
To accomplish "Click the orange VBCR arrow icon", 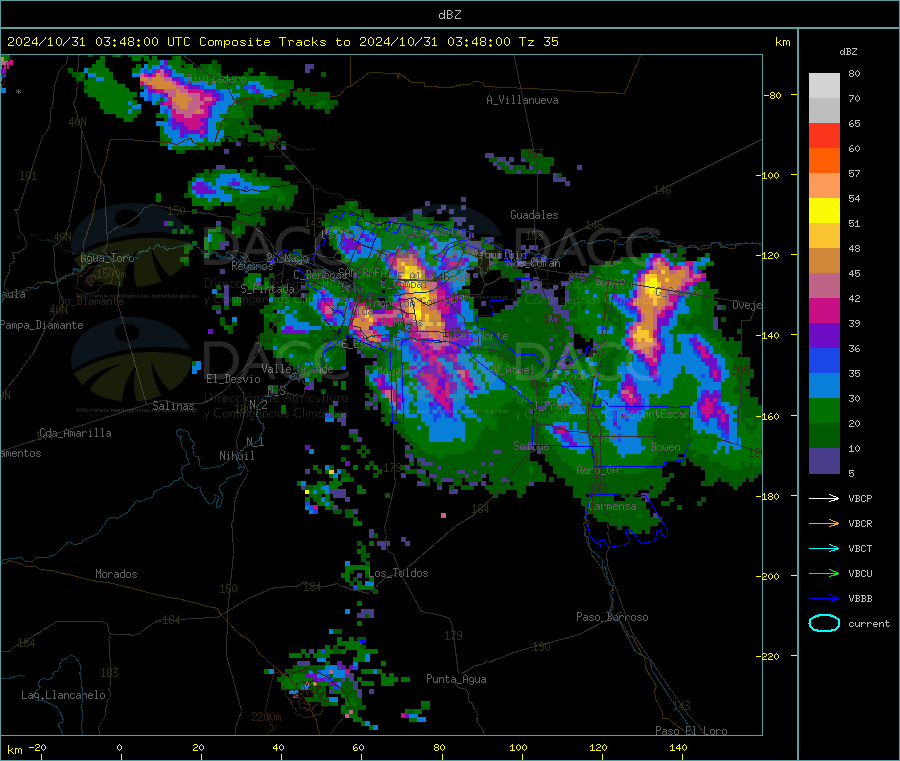I will 824,523.
